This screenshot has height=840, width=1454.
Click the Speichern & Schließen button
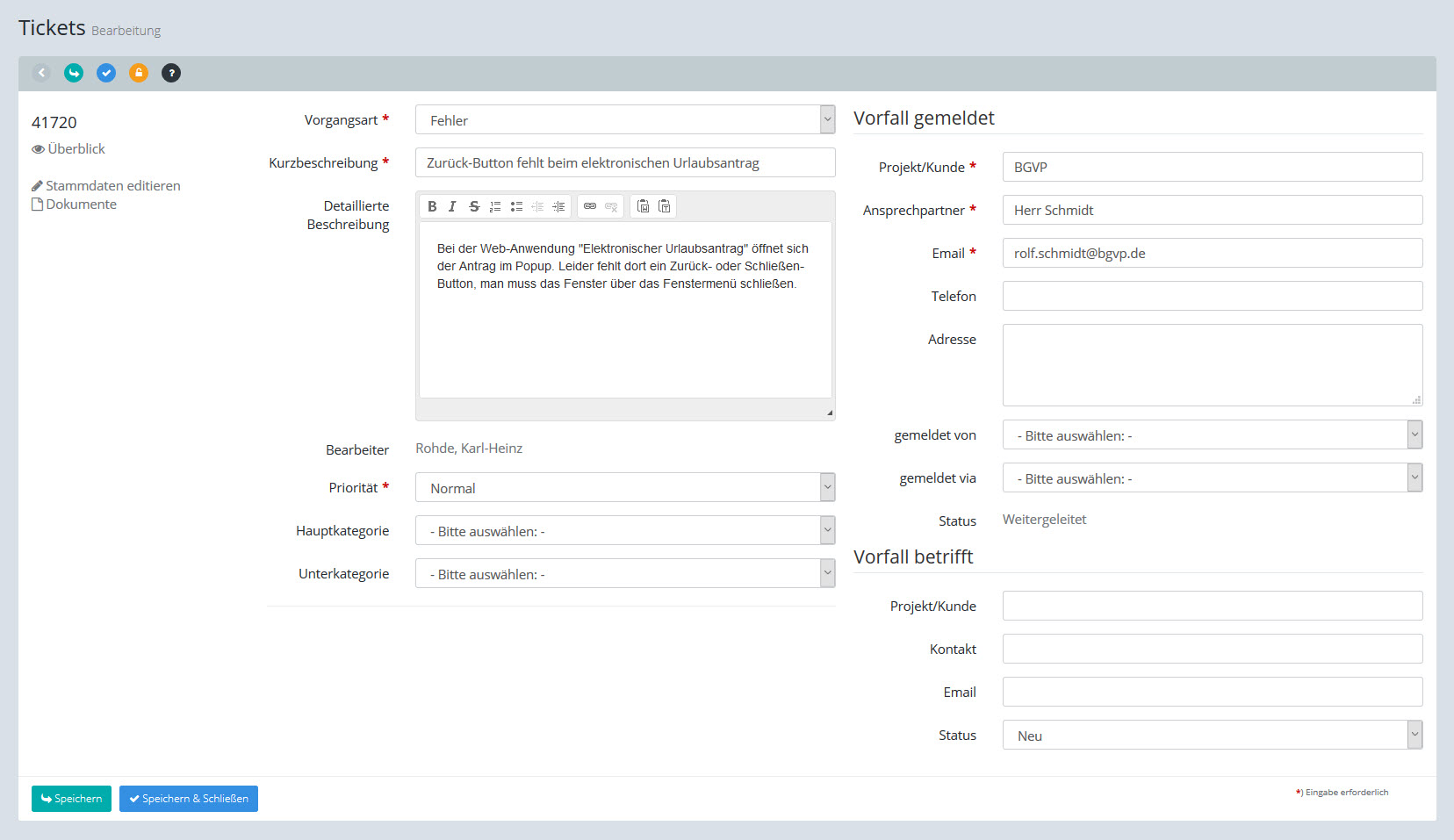coord(189,799)
